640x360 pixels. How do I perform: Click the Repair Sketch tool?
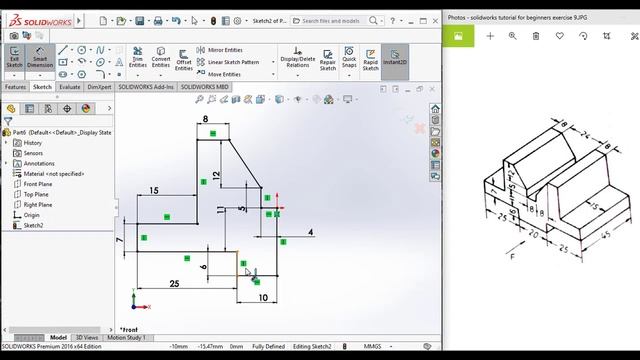point(328,60)
